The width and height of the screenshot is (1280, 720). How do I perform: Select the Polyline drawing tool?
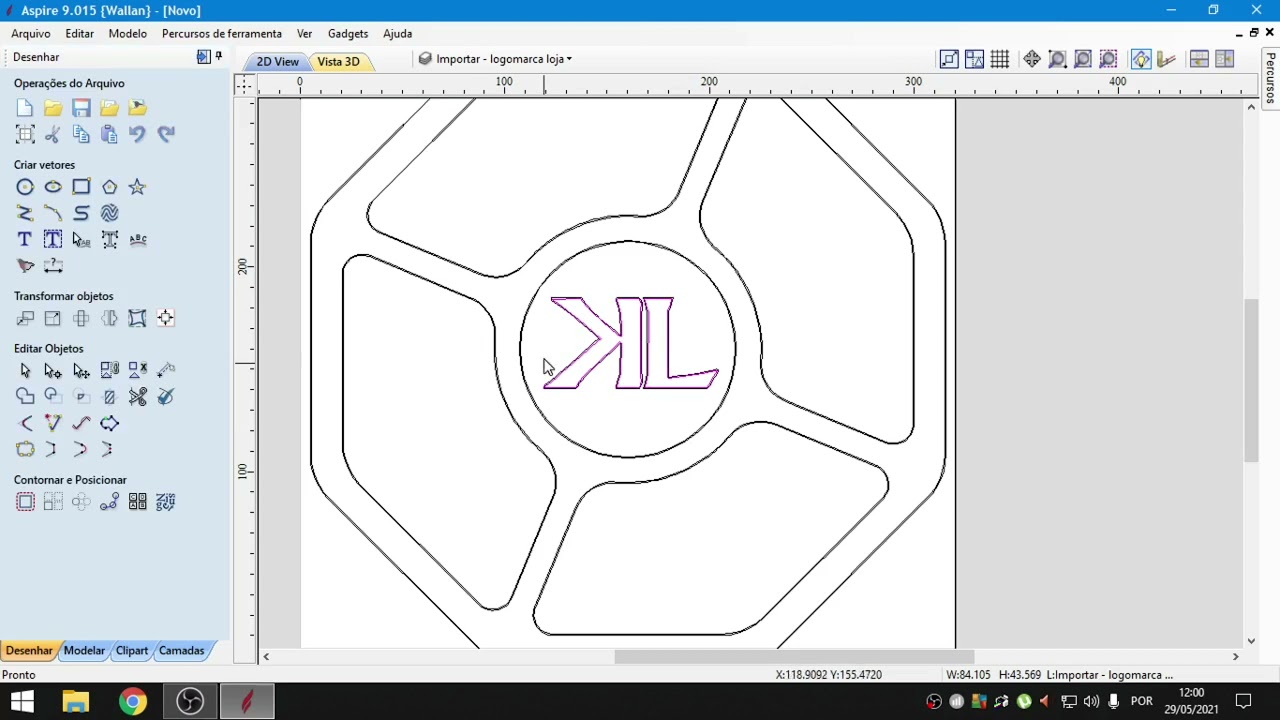coord(25,213)
